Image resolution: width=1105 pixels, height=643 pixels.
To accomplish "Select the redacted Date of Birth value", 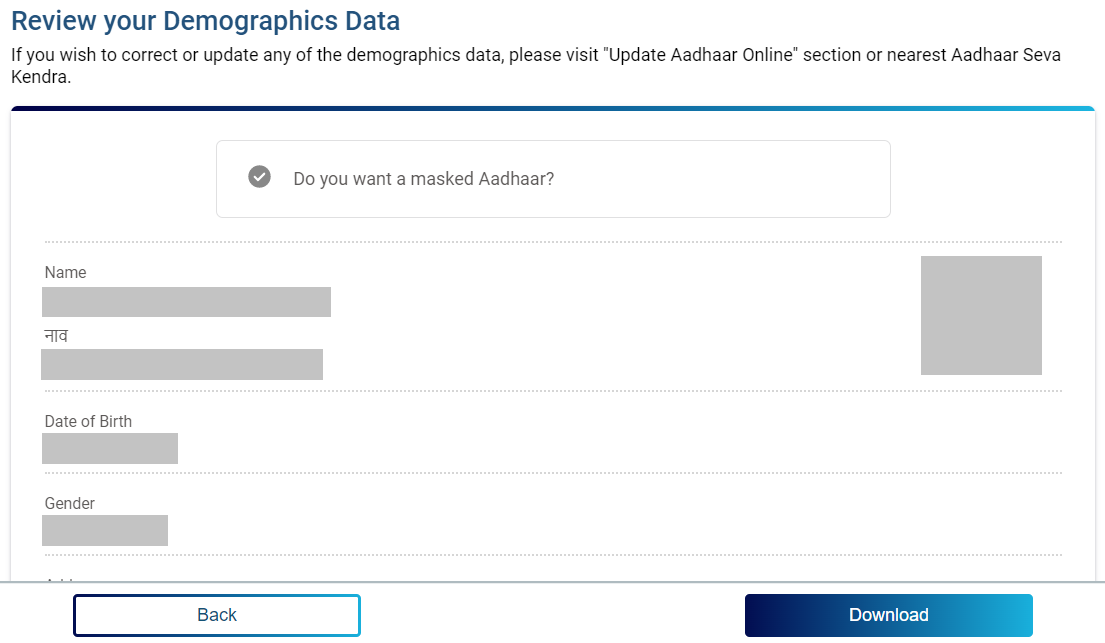I will [110, 448].
